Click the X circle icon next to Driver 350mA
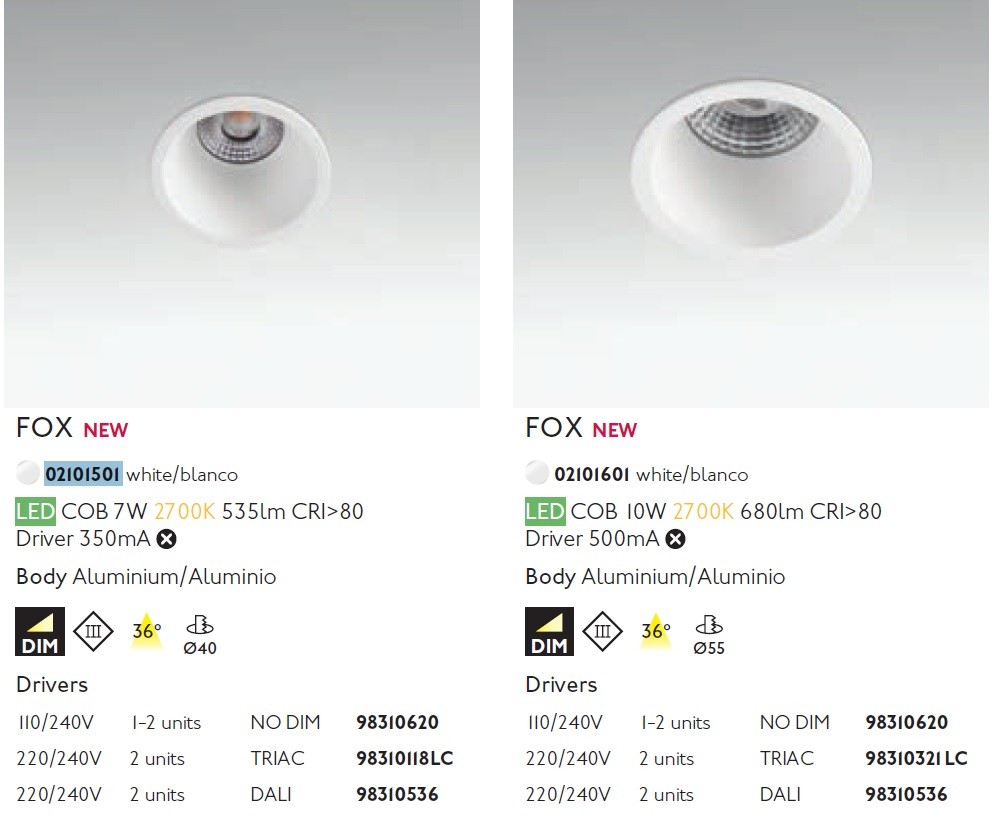The width and height of the screenshot is (999, 836). click(167, 540)
